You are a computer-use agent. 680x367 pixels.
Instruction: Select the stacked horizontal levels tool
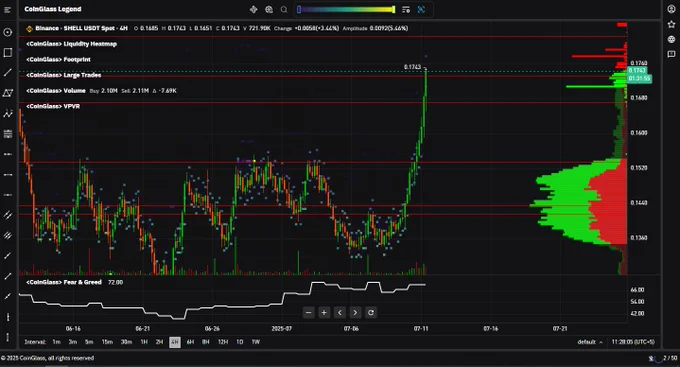click(x=7, y=134)
